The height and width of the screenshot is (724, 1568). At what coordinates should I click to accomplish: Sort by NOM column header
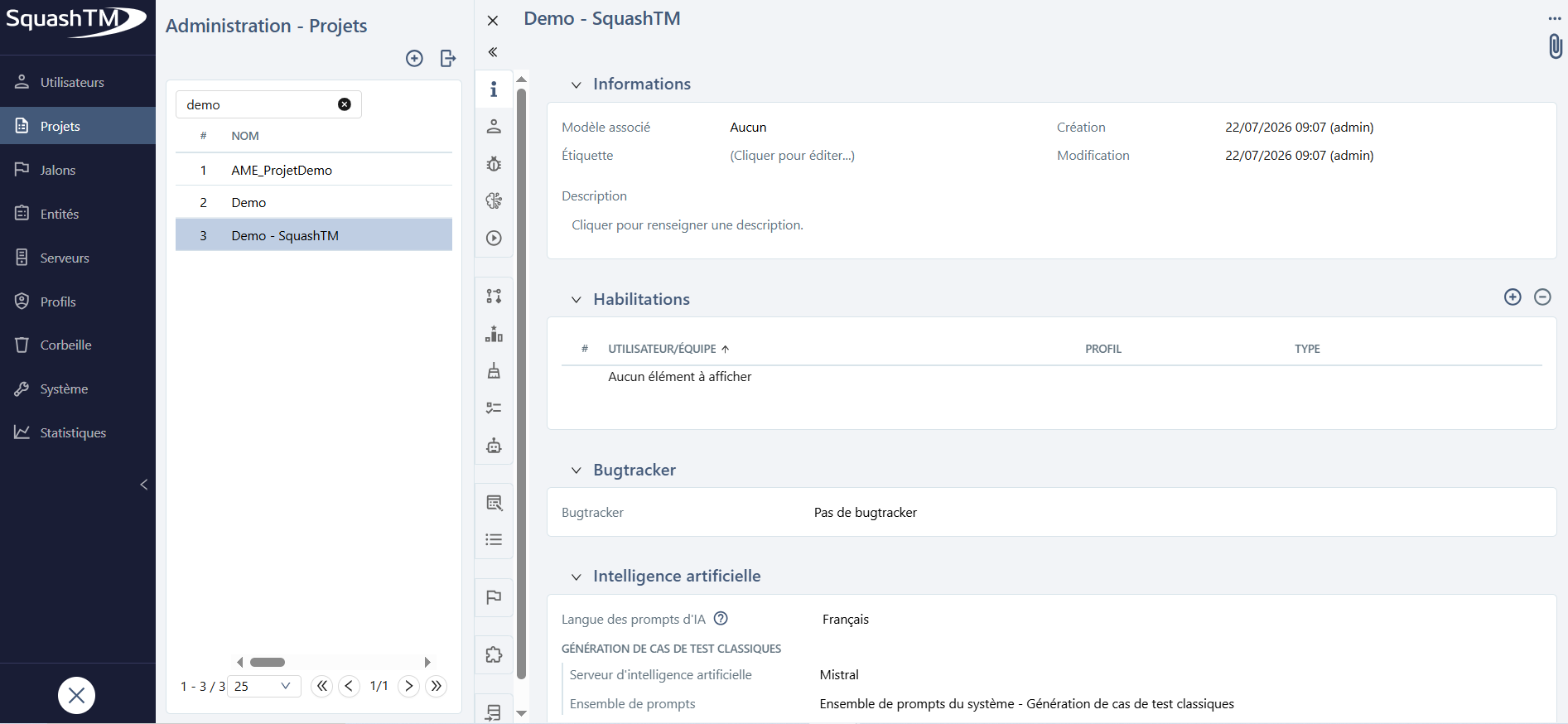[x=245, y=136]
